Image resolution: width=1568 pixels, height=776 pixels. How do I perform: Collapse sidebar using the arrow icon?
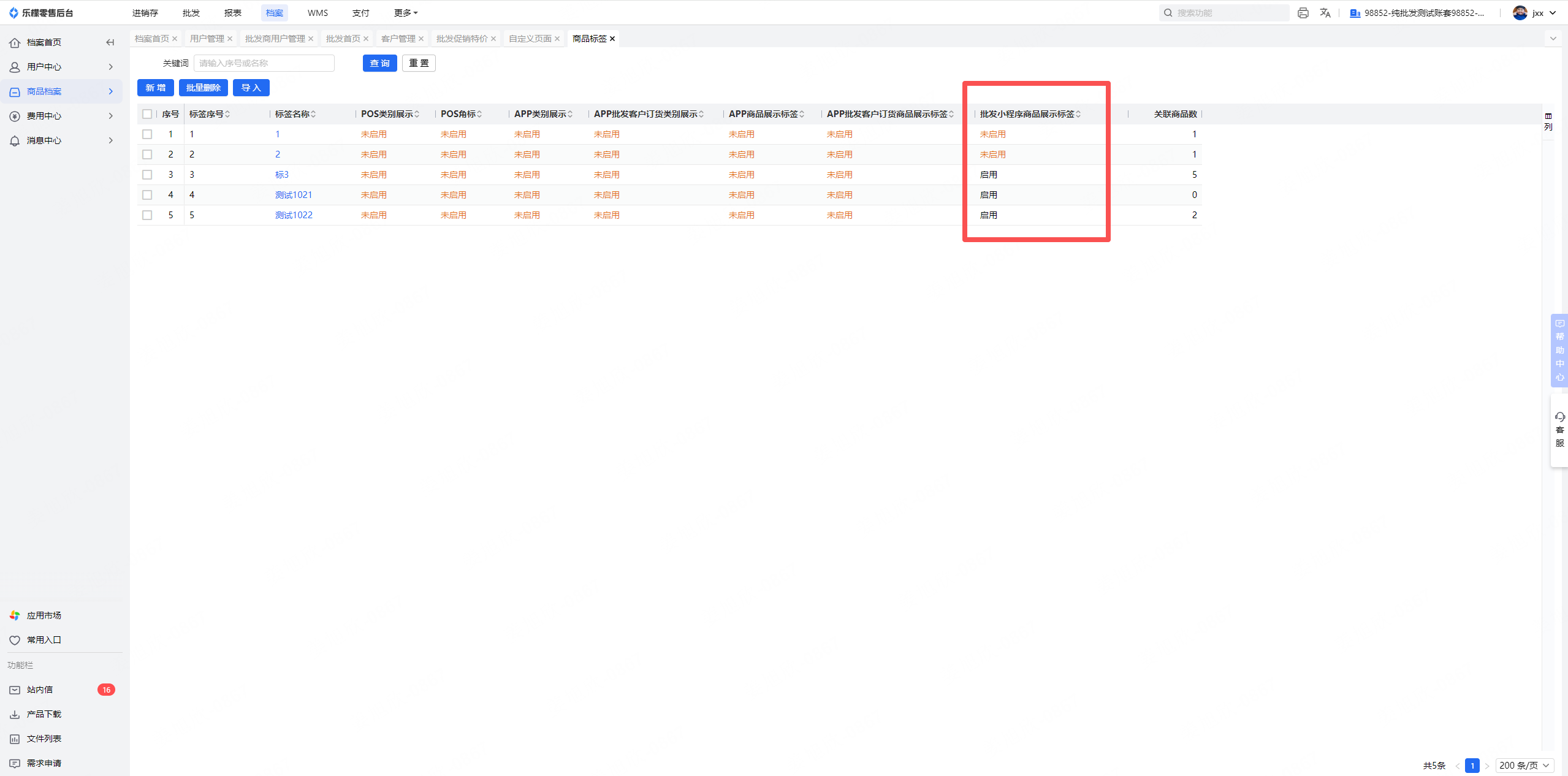pyautogui.click(x=110, y=42)
